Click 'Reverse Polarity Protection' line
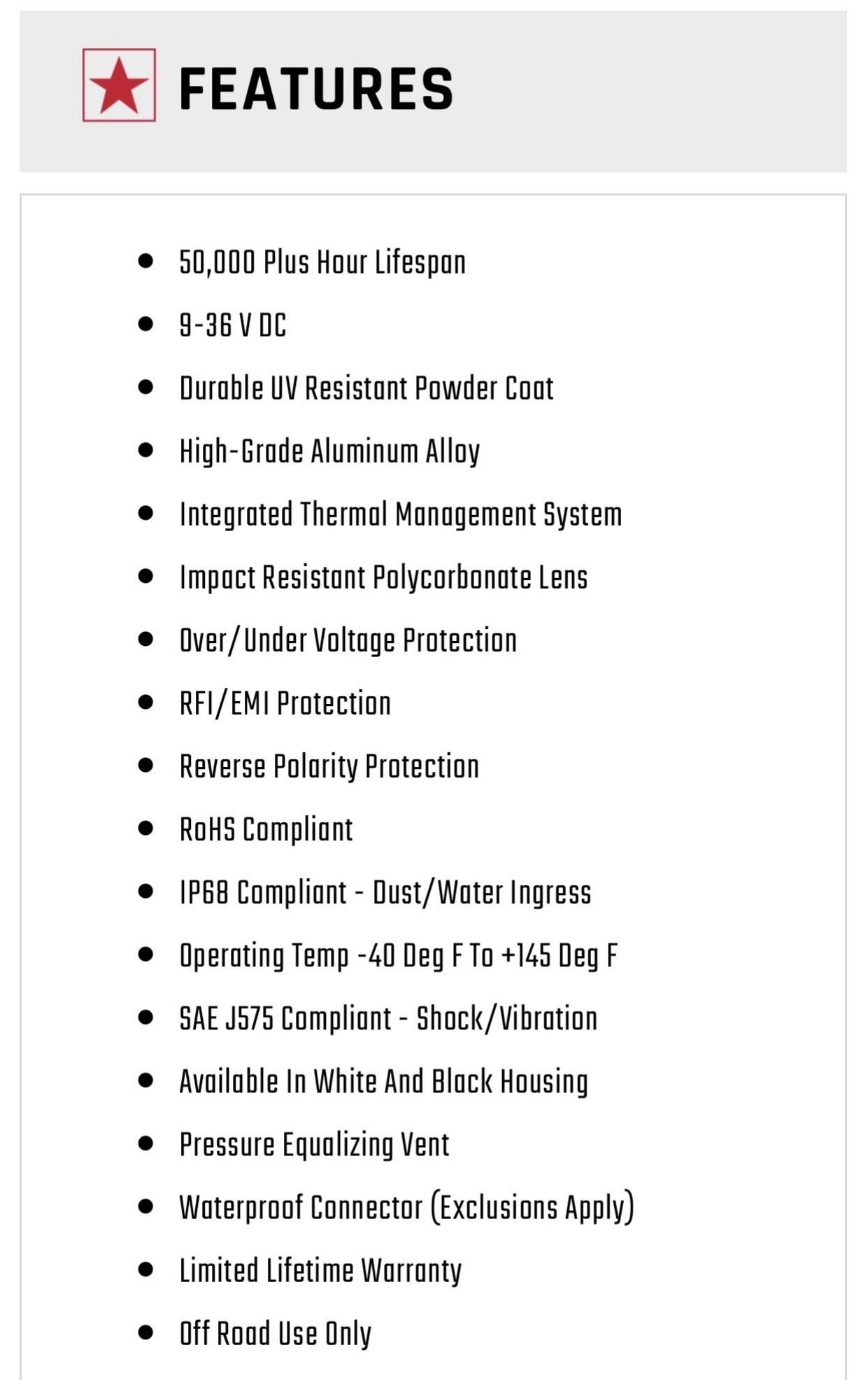The width and height of the screenshot is (868, 1380). tap(329, 767)
